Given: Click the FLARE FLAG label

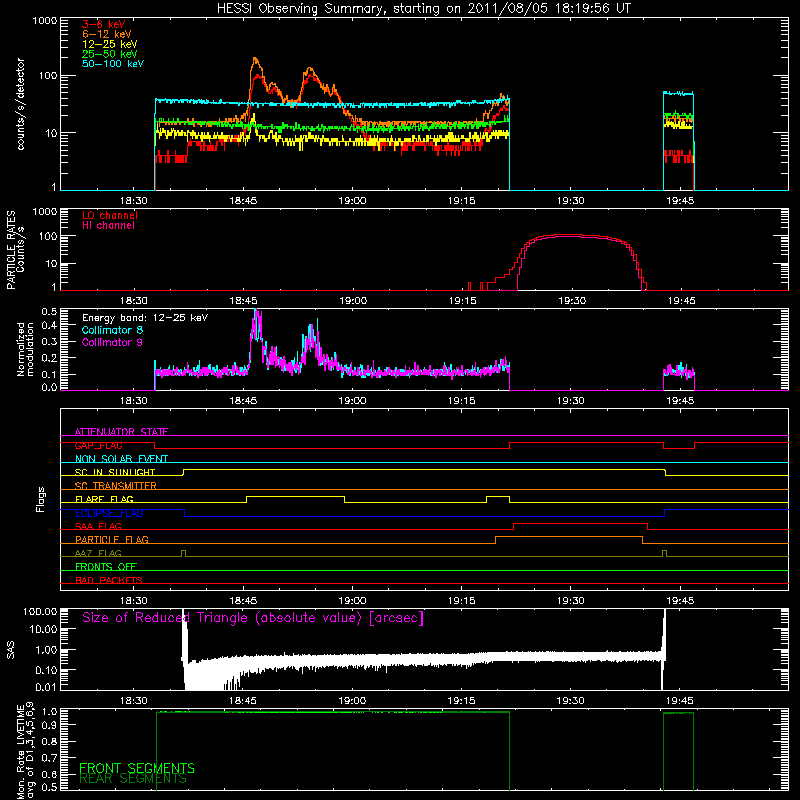Looking at the screenshot, I should [x=104, y=499].
